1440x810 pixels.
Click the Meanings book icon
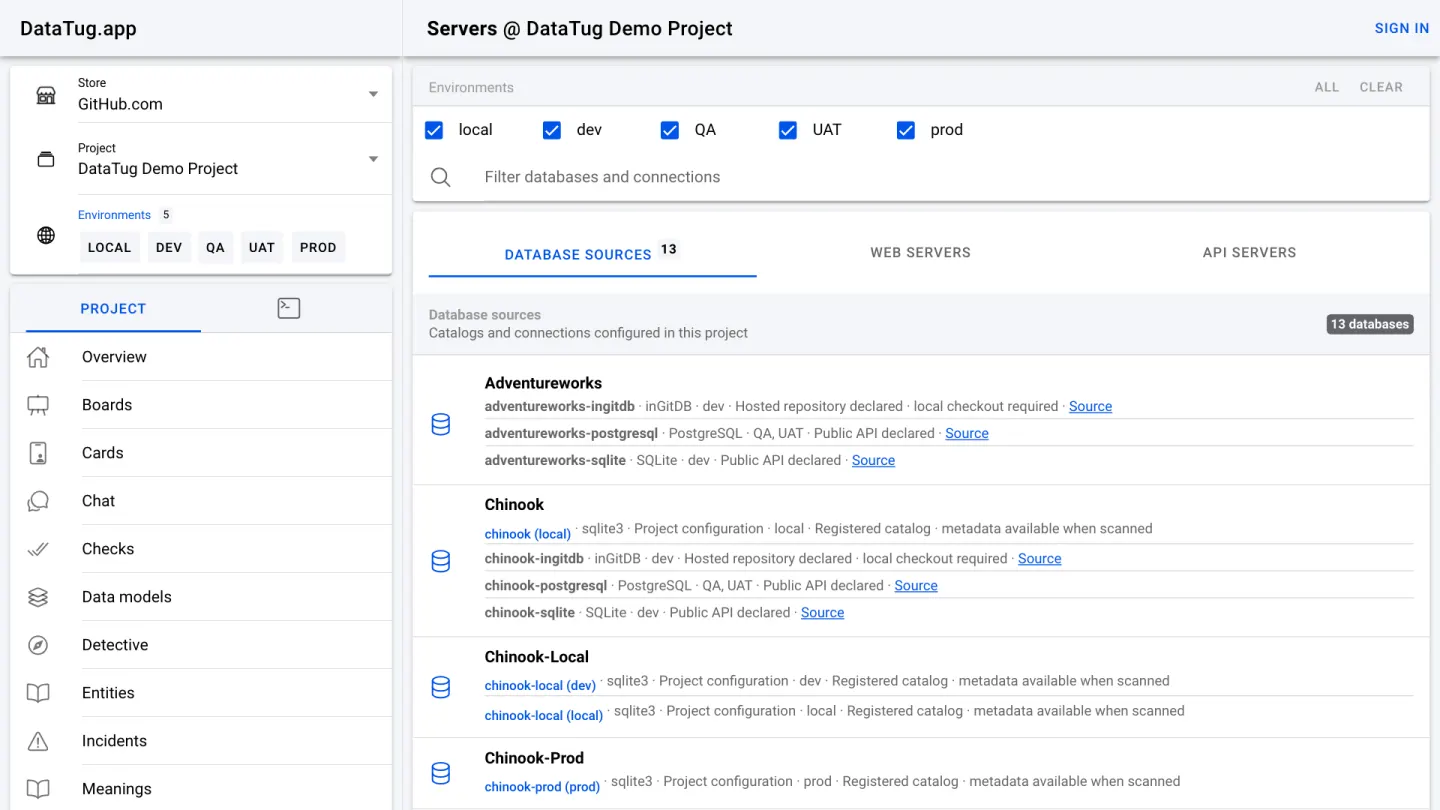[38, 789]
